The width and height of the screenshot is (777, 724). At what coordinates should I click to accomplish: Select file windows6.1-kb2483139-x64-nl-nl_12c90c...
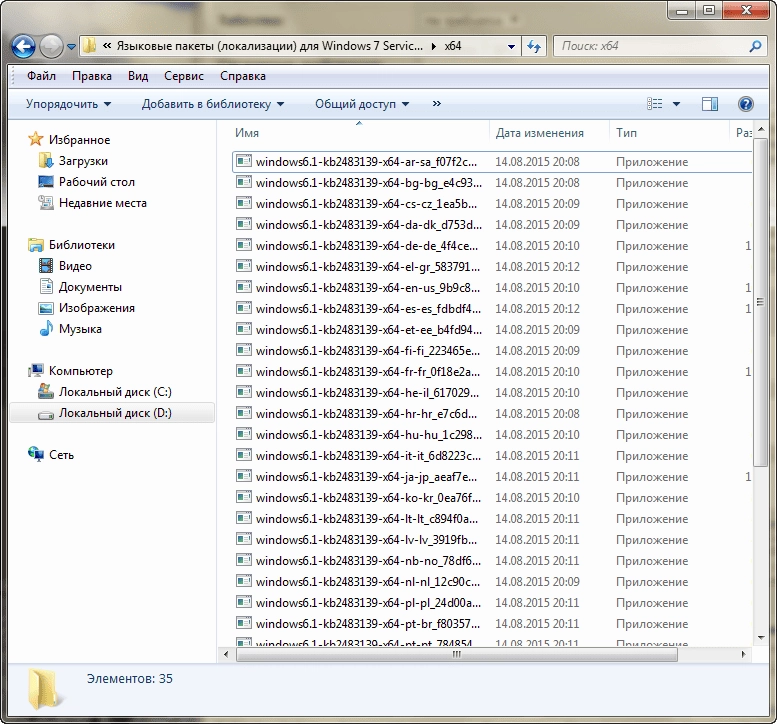(368, 582)
